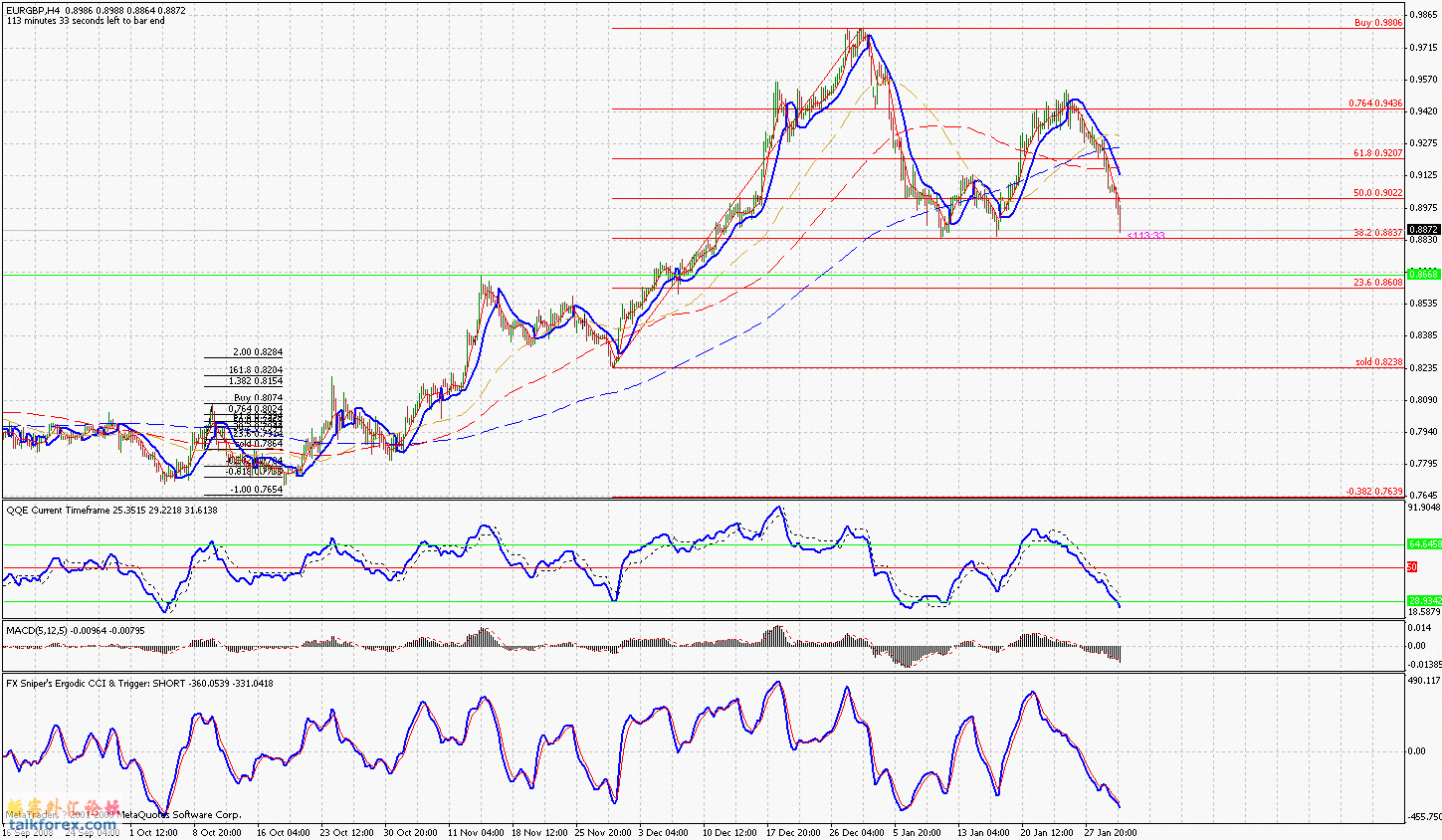Screen dimensions: 1442x840
Task: Click the 91.9049 QQE scale value
Action: click(x=1425, y=507)
